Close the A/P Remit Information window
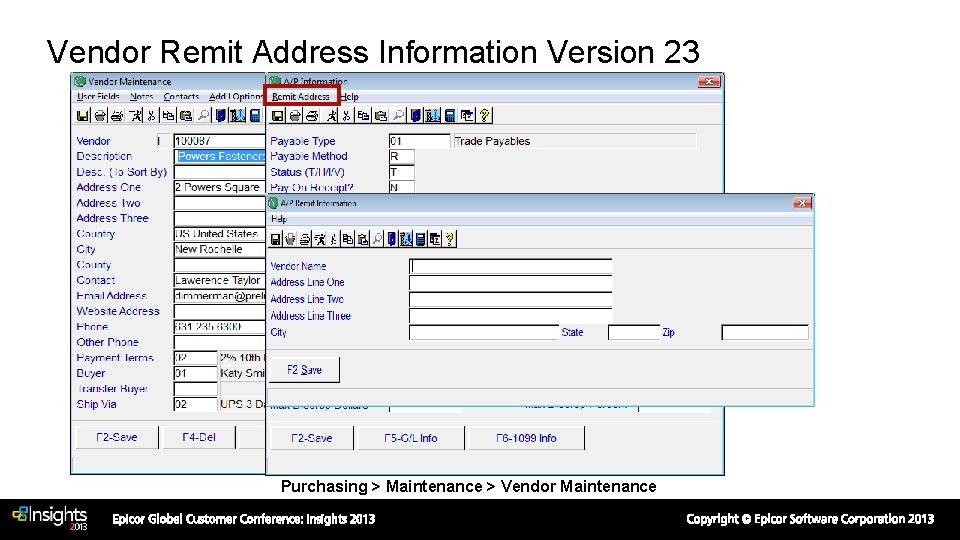Viewport: 960px width, 540px height. pos(802,203)
